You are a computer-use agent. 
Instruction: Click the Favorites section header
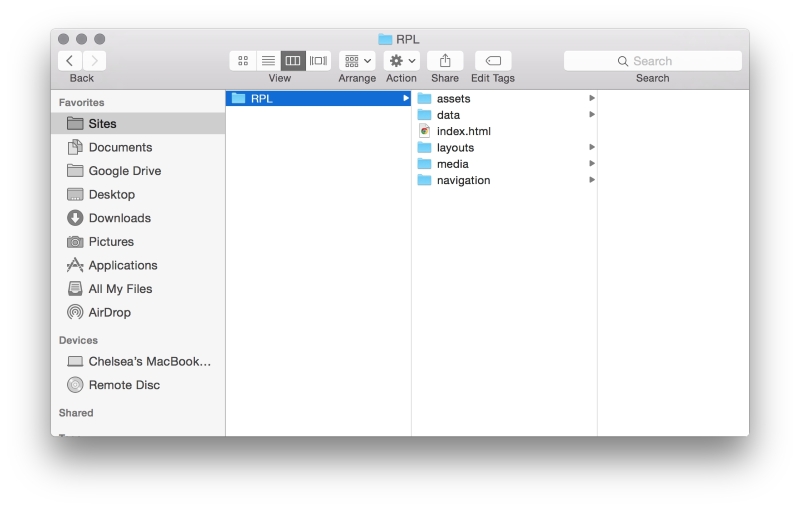tap(82, 103)
